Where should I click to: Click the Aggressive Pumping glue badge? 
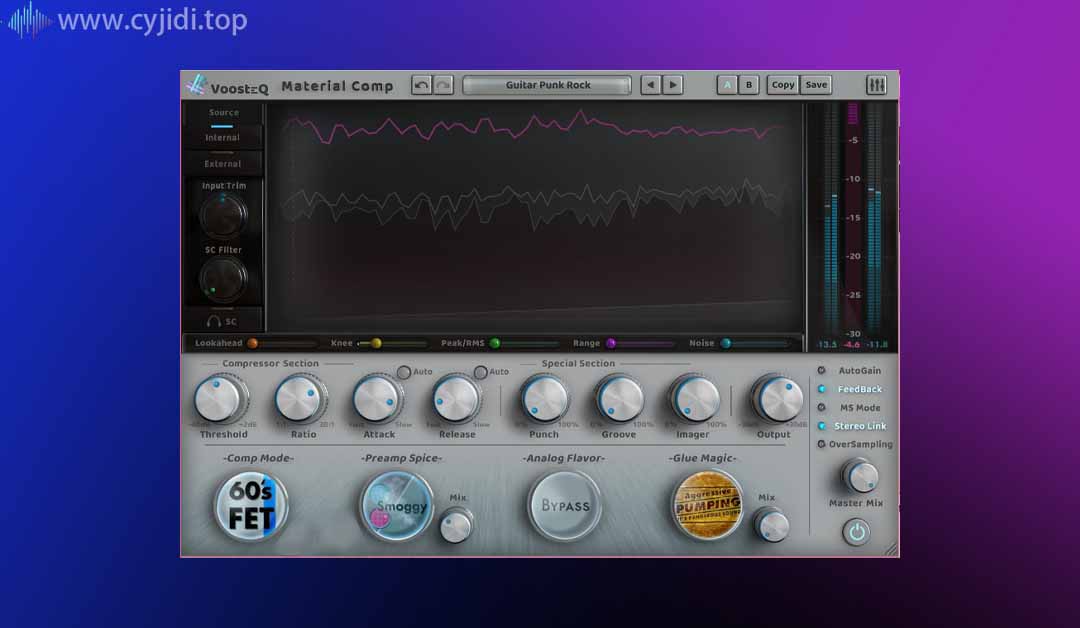coord(707,506)
